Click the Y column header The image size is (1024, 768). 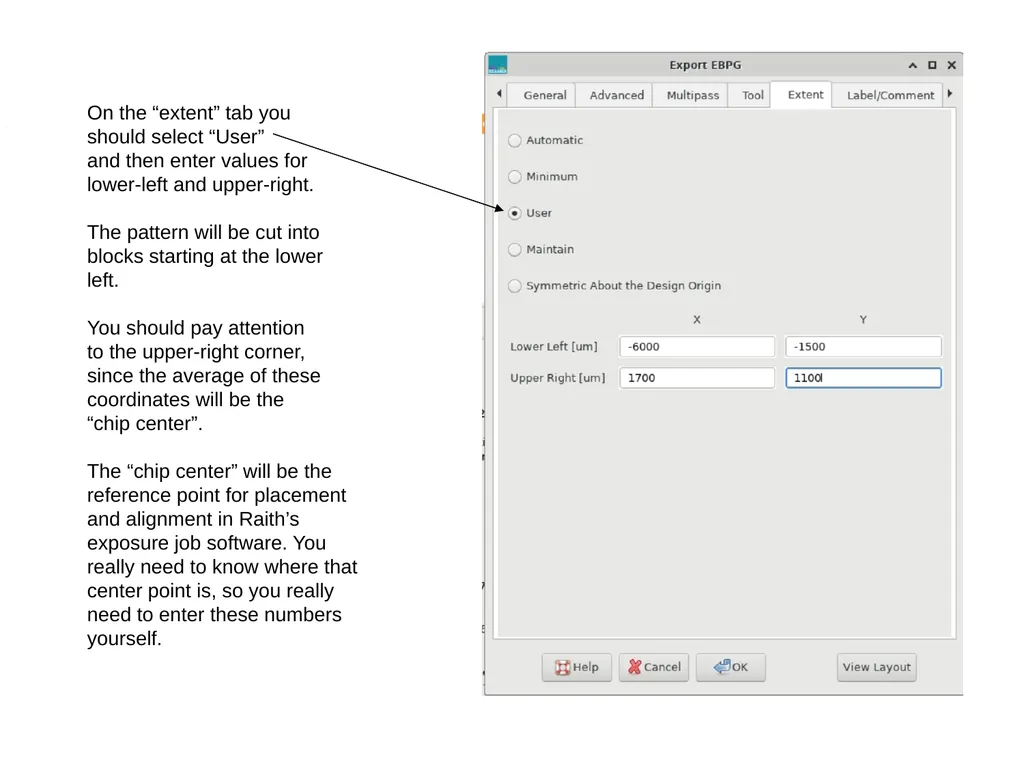click(x=863, y=320)
